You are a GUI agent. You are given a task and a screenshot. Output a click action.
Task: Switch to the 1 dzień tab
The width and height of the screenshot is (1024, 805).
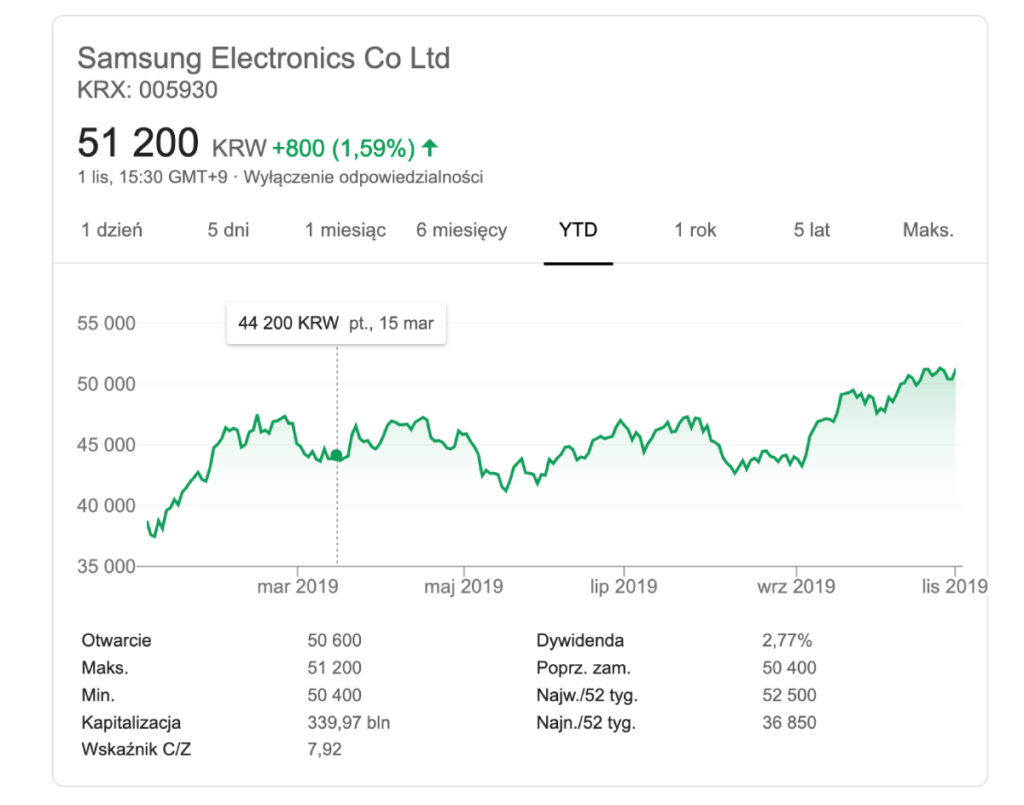point(112,230)
